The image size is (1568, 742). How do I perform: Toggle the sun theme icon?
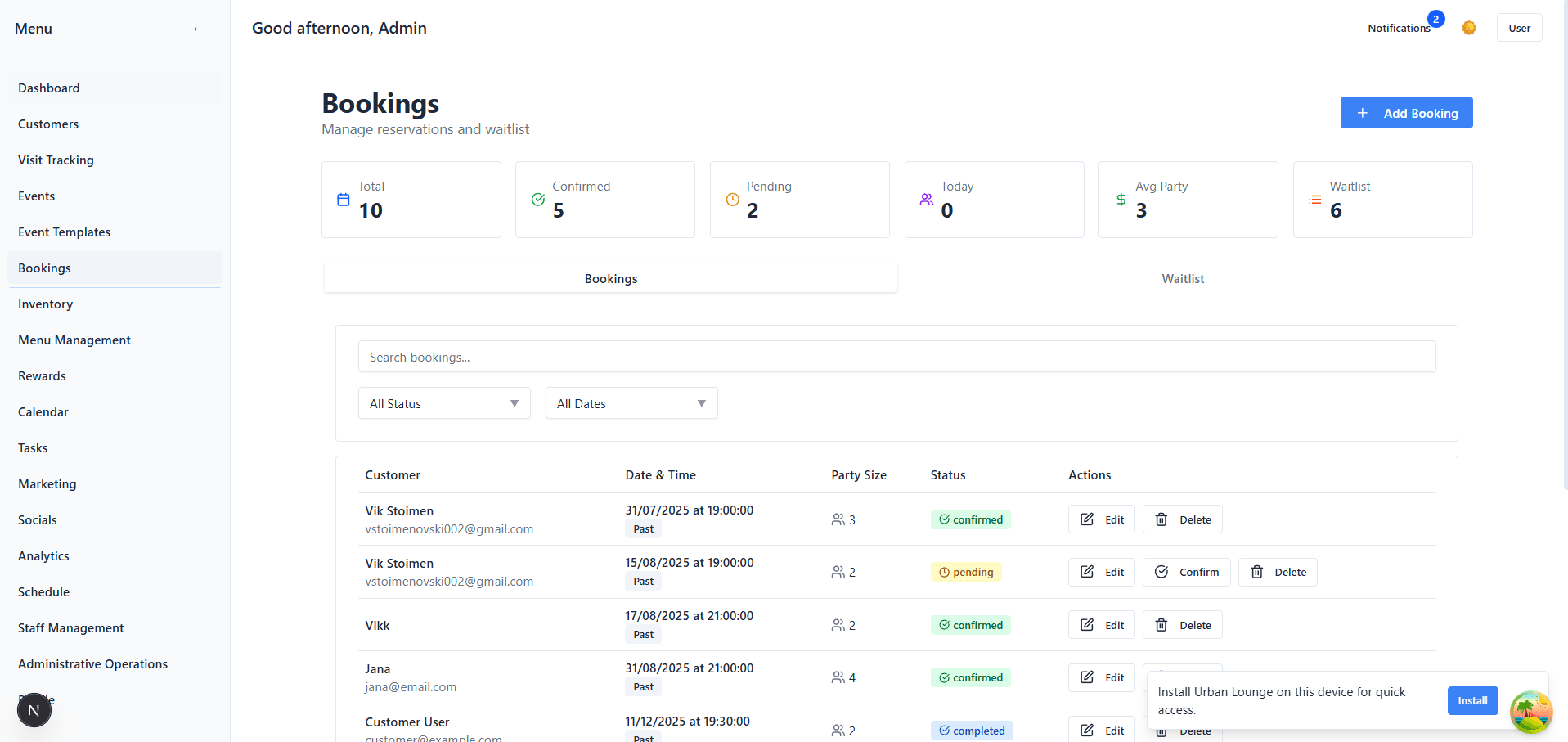point(1469,28)
